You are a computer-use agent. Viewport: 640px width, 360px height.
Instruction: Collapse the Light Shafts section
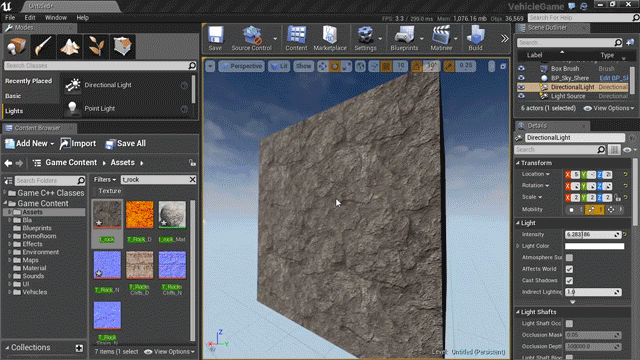coord(518,312)
